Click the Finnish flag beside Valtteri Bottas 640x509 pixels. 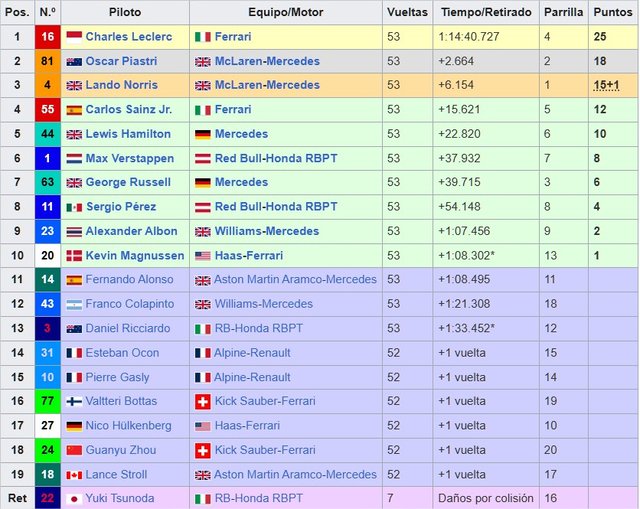pos(74,402)
